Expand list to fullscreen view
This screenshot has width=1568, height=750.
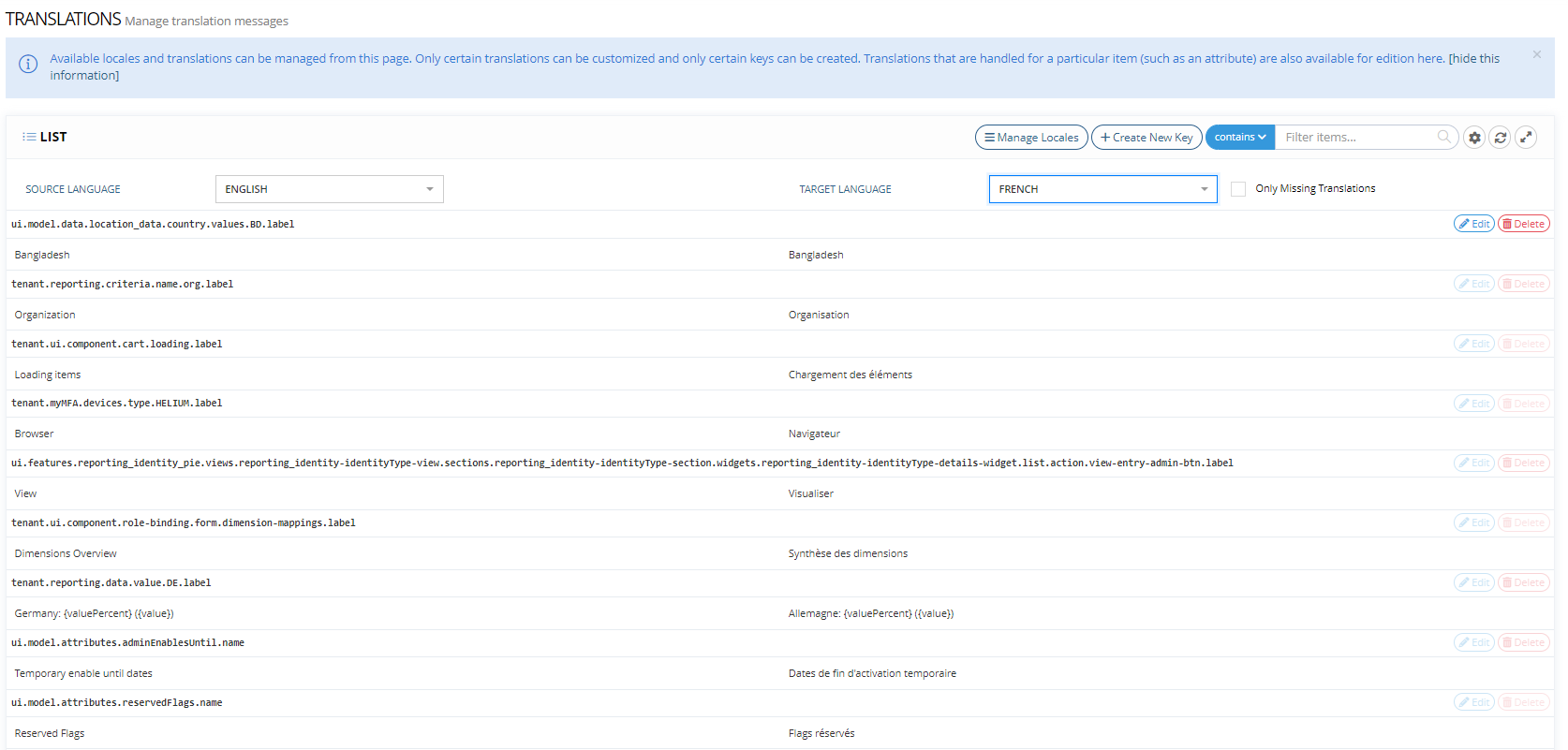pyautogui.click(x=1526, y=138)
